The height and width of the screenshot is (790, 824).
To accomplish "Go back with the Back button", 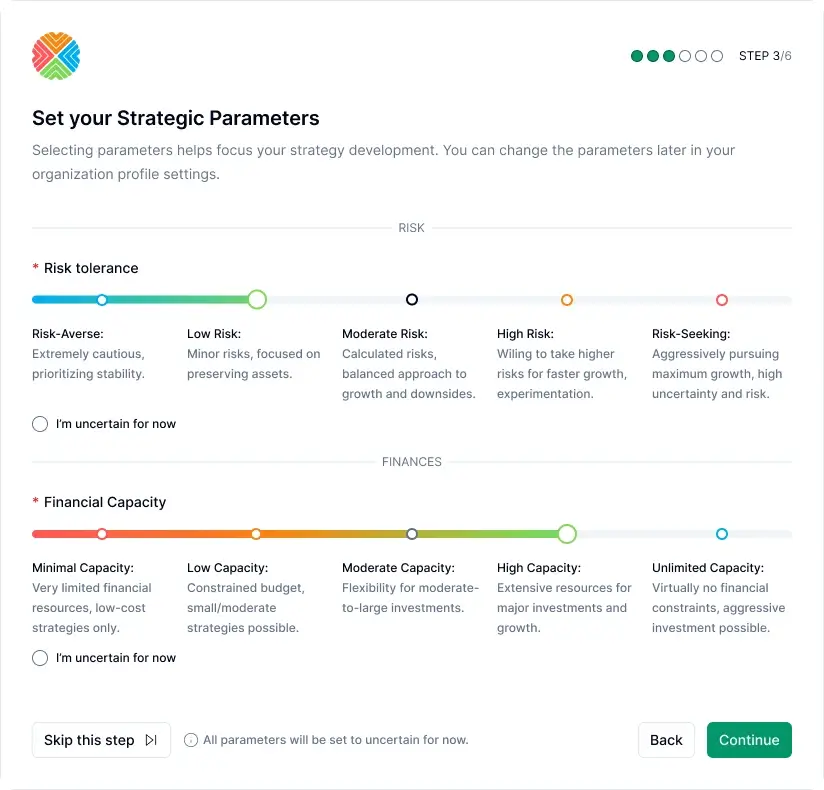I will click(666, 740).
